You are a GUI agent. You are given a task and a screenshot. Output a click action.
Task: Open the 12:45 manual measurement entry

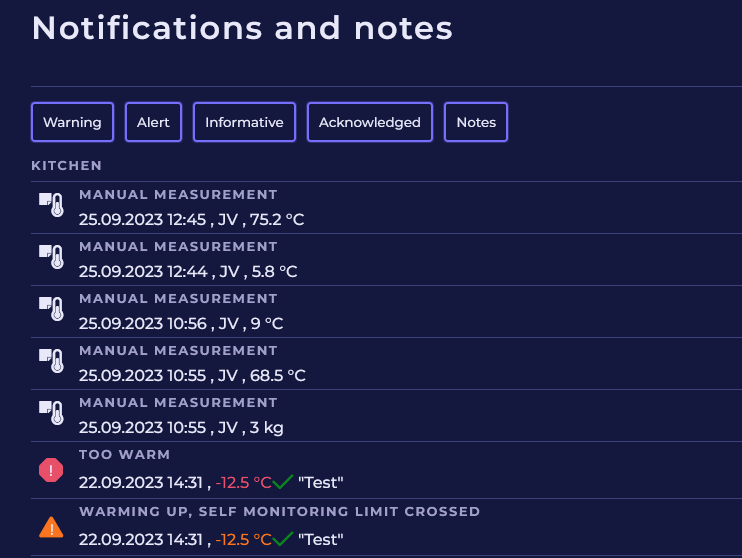click(x=191, y=219)
